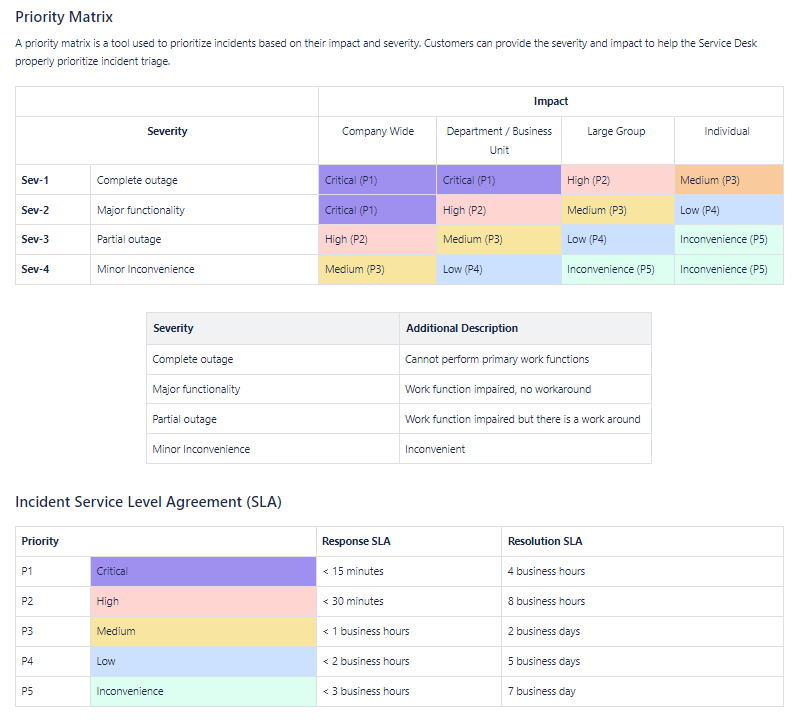This screenshot has height=724, width=796.
Task: Click the Additional Description column header
Action: [x=461, y=328]
